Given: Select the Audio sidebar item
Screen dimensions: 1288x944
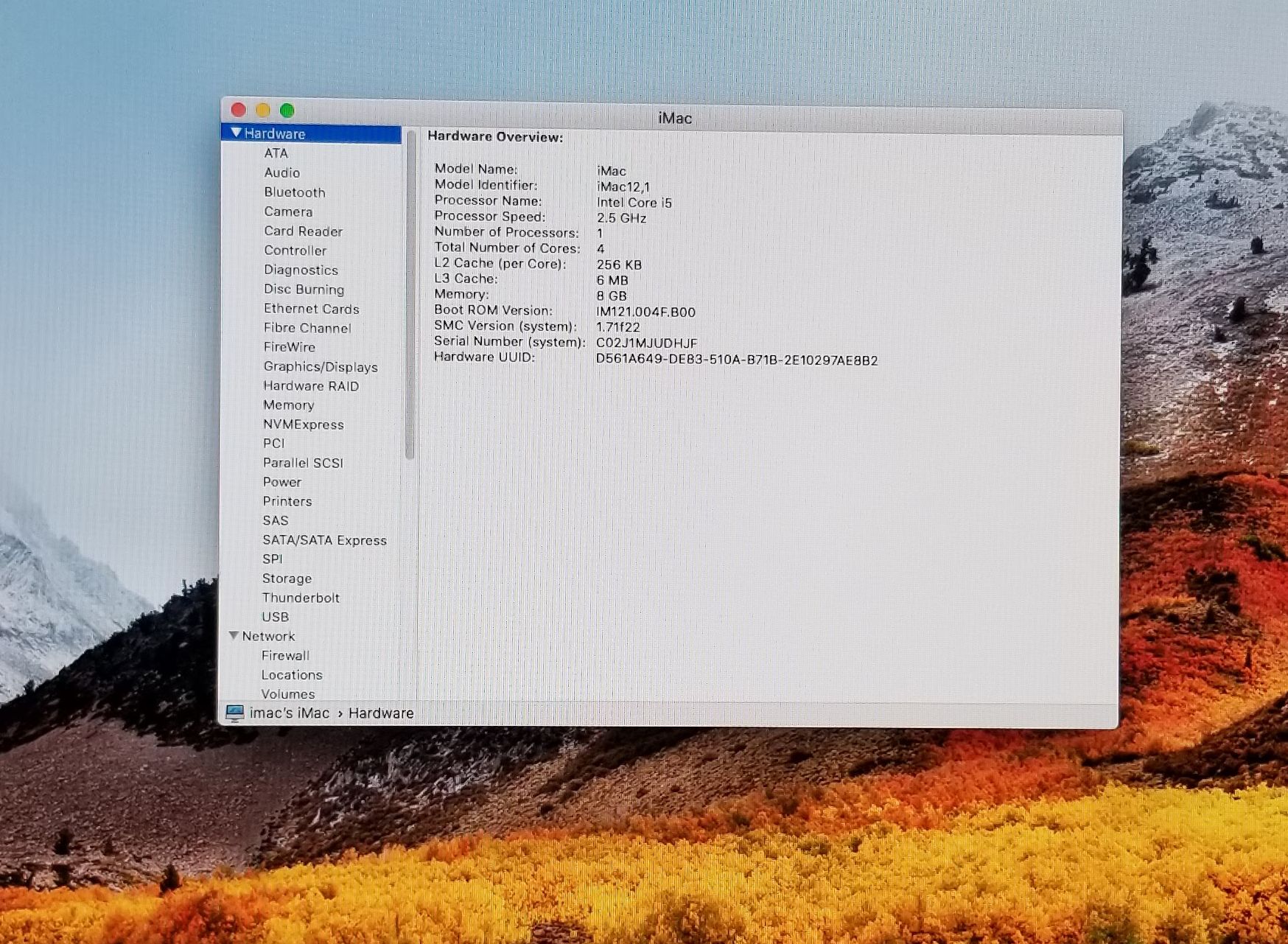Looking at the screenshot, I should point(281,172).
